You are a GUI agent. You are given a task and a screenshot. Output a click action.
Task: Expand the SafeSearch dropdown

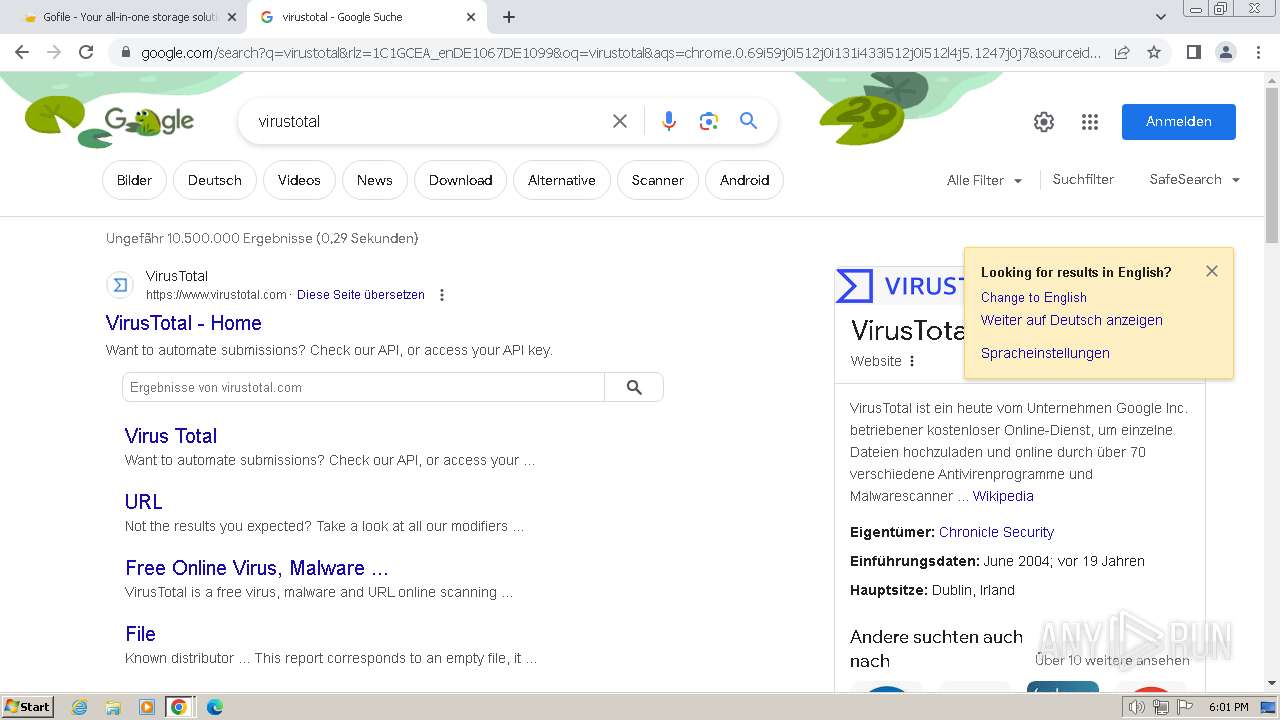[x=1194, y=179]
